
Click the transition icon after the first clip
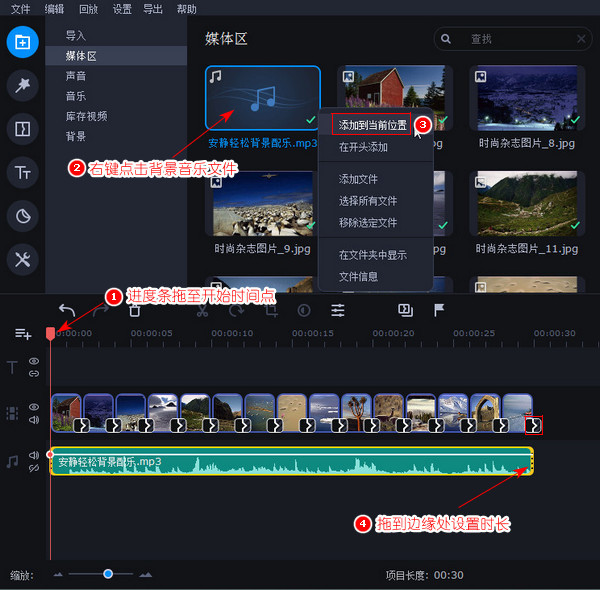(81, 425)
